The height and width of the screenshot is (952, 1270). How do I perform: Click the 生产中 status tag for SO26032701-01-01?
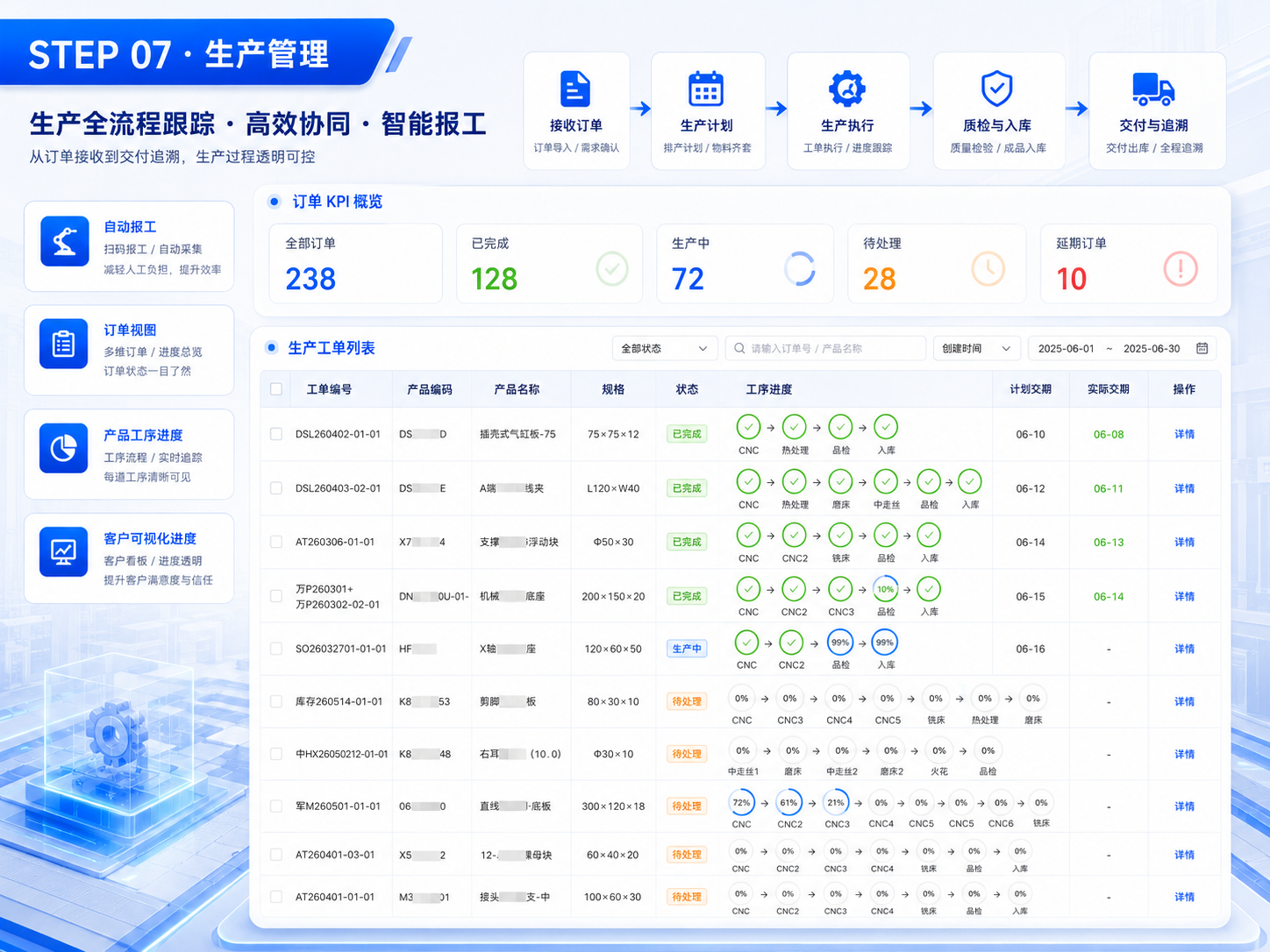(687, 649)
